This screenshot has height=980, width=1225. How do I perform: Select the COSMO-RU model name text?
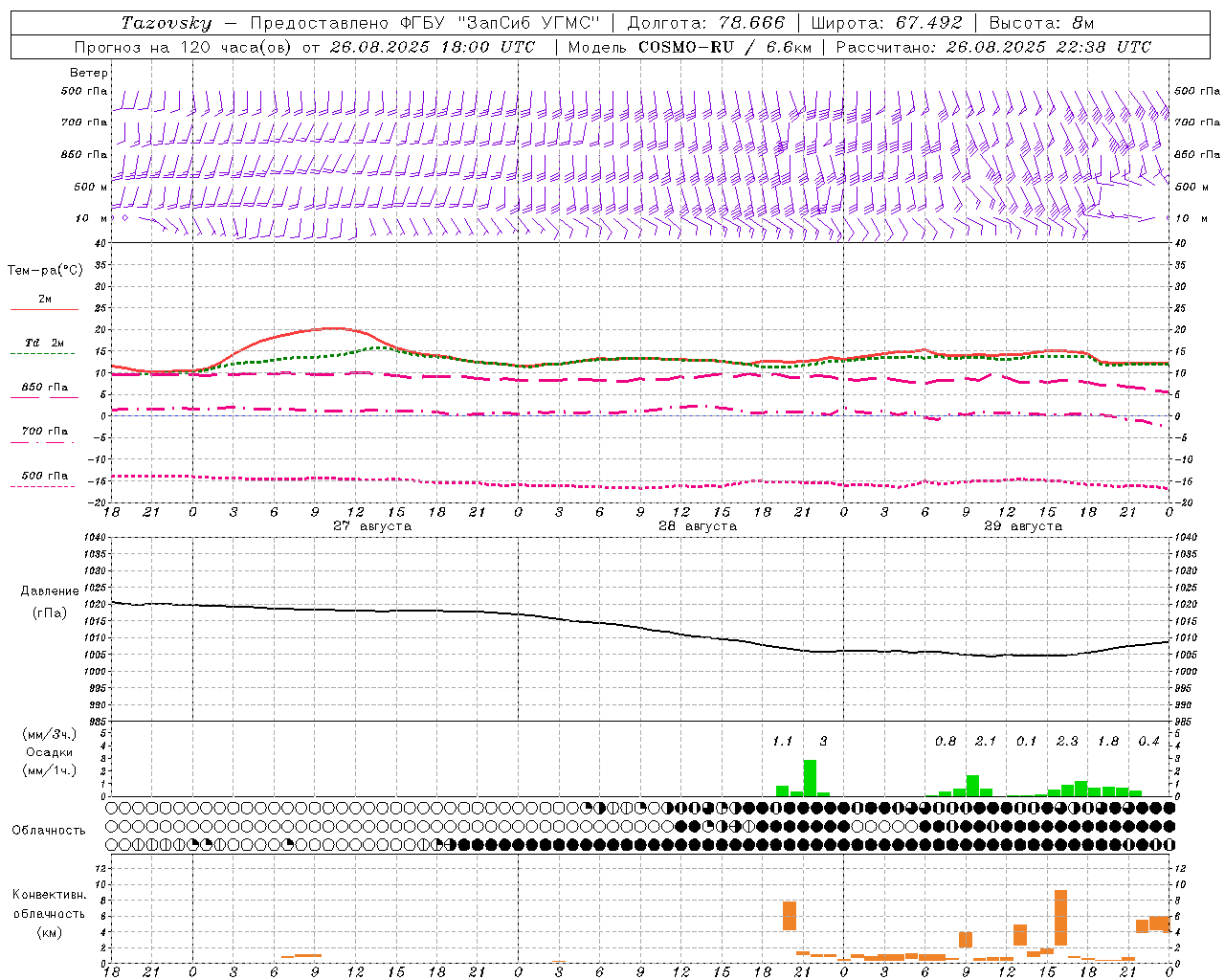coord(686,47)
